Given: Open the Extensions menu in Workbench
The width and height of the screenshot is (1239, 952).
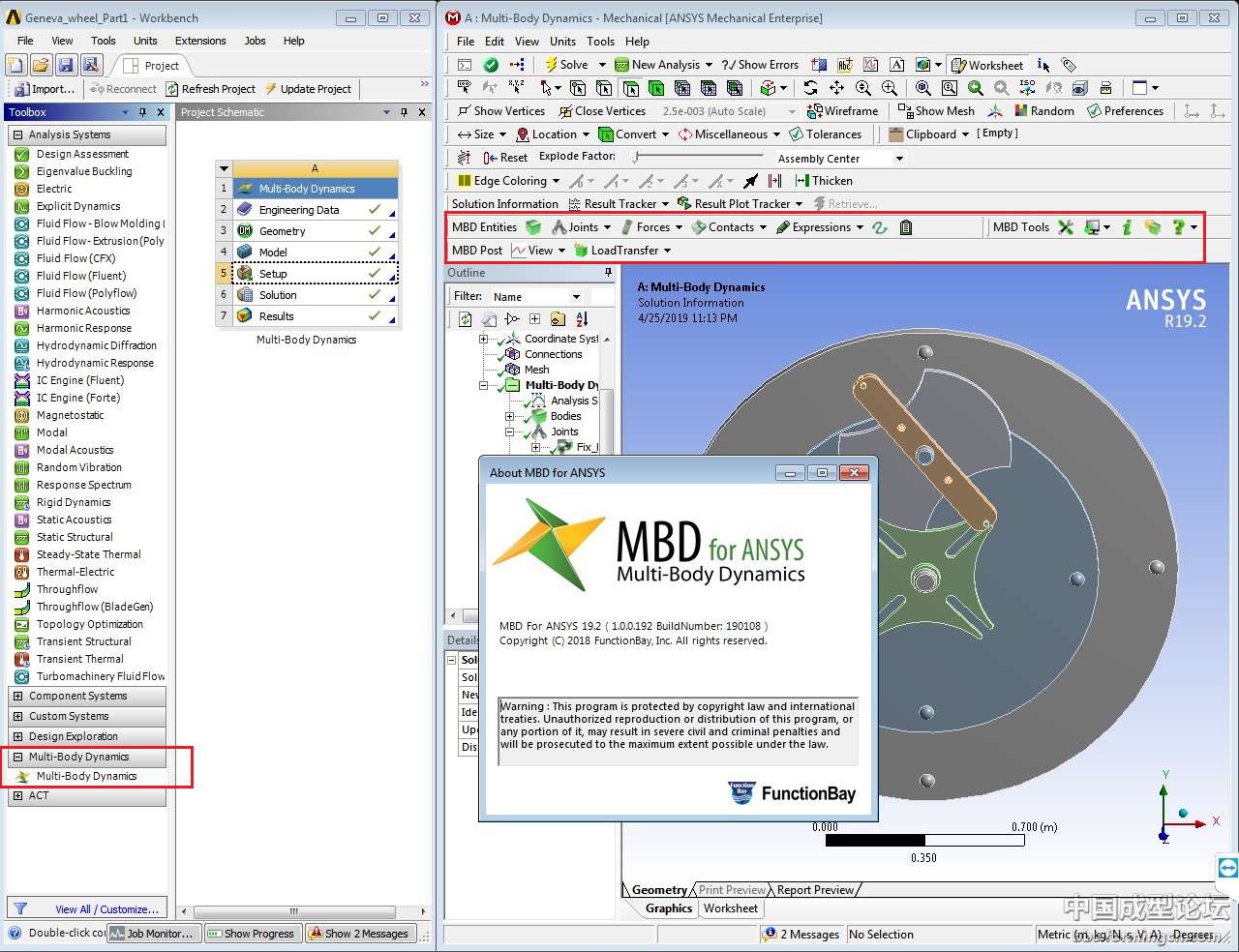Looking at the screenshot, I should [200, 41].
